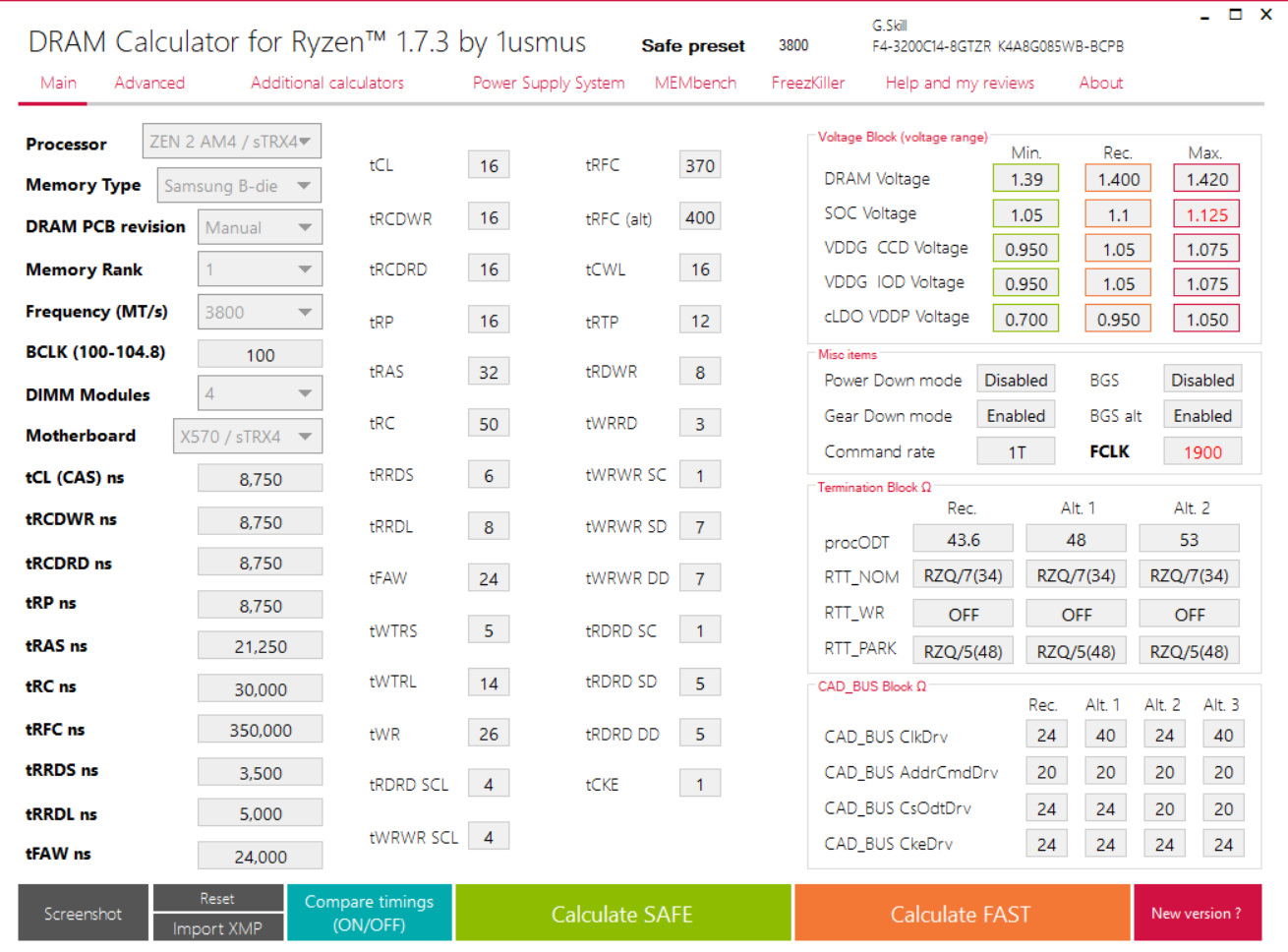Viewport: 1288px width, 952px height.
Task: Minimize the DRAM Calculator window
Action: pos(1204,15)
